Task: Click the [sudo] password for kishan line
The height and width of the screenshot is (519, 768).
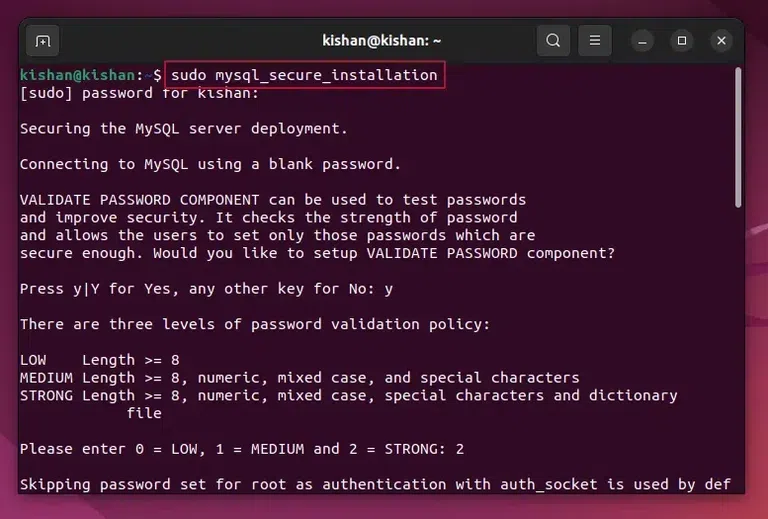Action: (140, 93)
